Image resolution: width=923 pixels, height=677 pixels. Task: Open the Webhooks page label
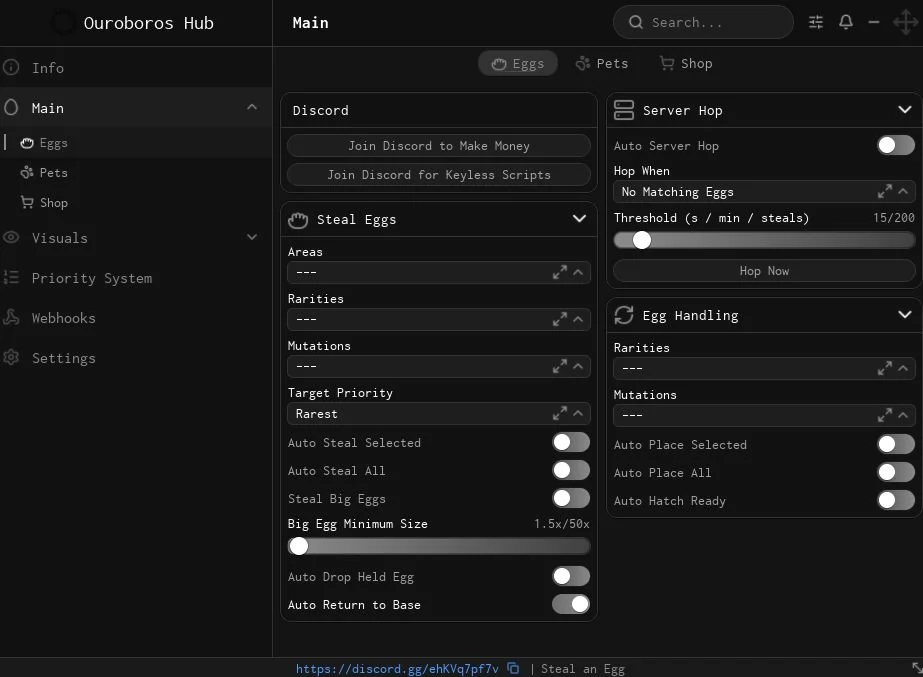click(x=64, y=318)
